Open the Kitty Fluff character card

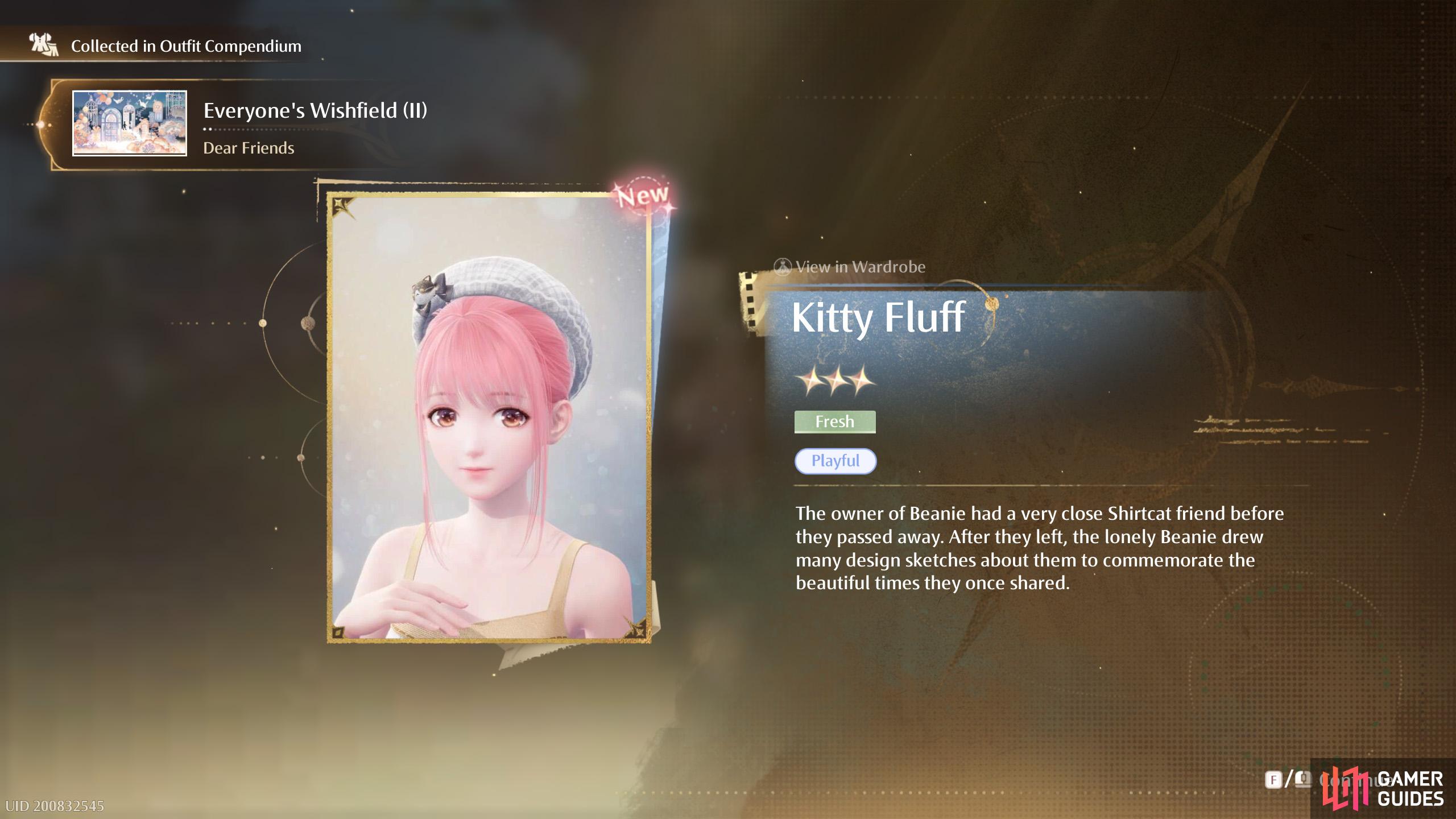(x=489, y=417)
